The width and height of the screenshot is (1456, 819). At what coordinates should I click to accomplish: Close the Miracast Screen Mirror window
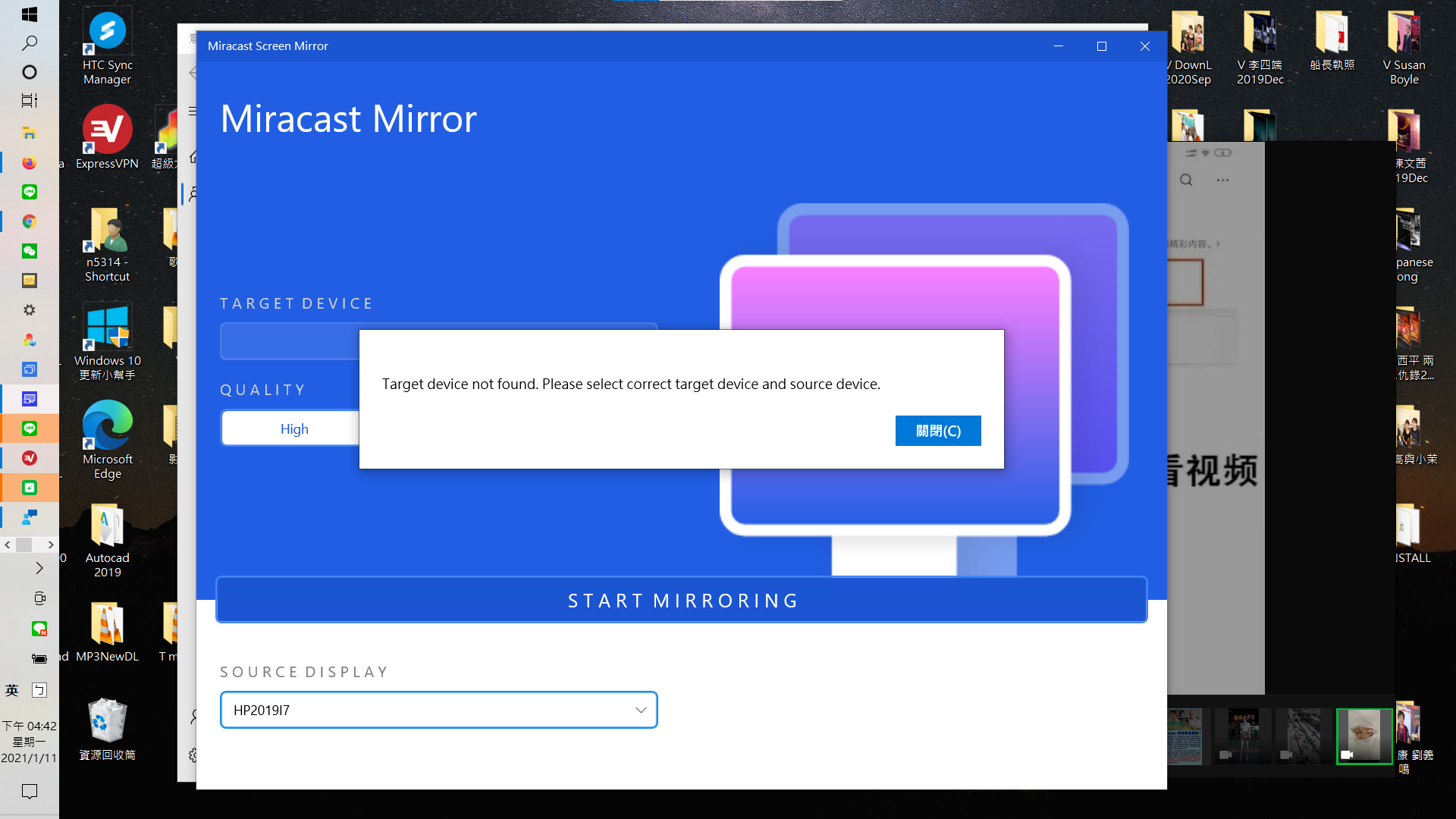click(x=1145, y=46)
